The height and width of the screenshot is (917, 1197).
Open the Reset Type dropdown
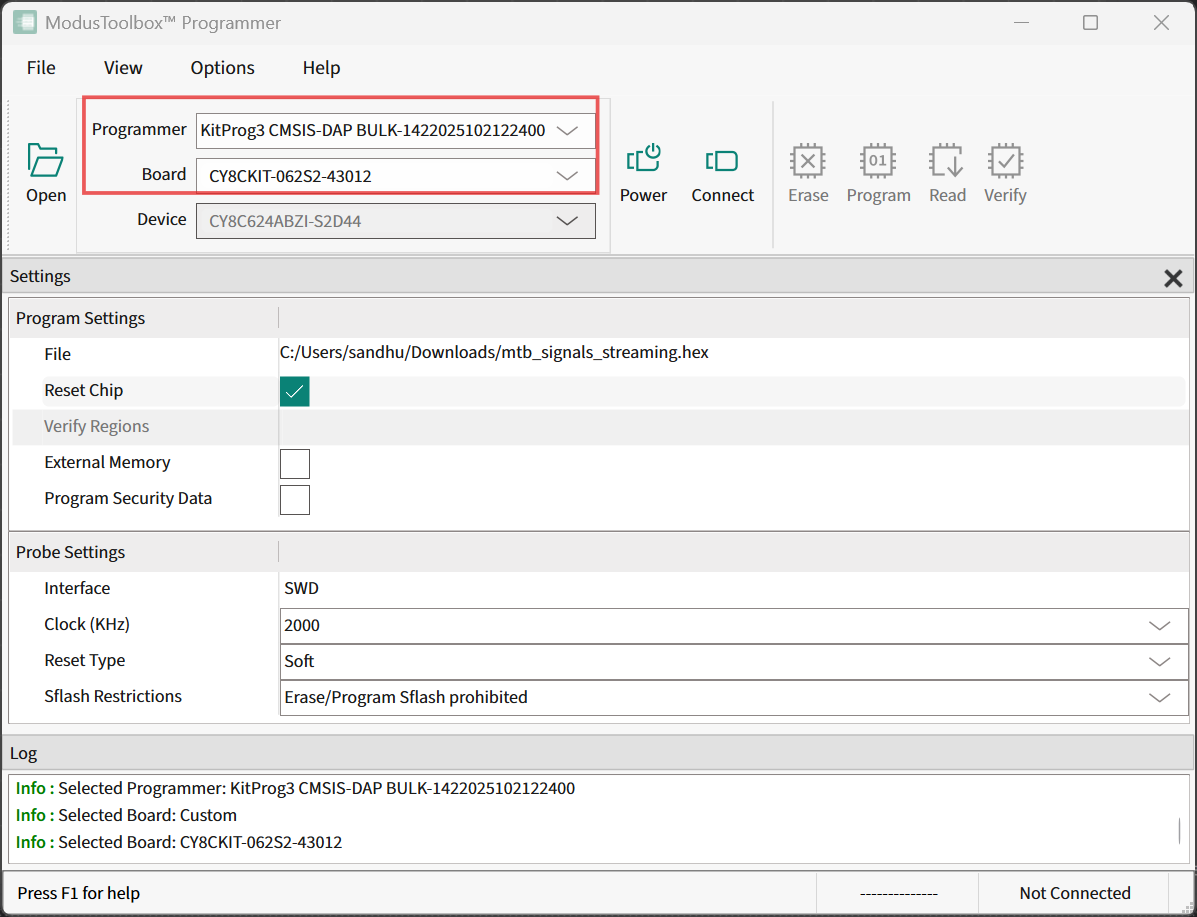(1159, 662)
